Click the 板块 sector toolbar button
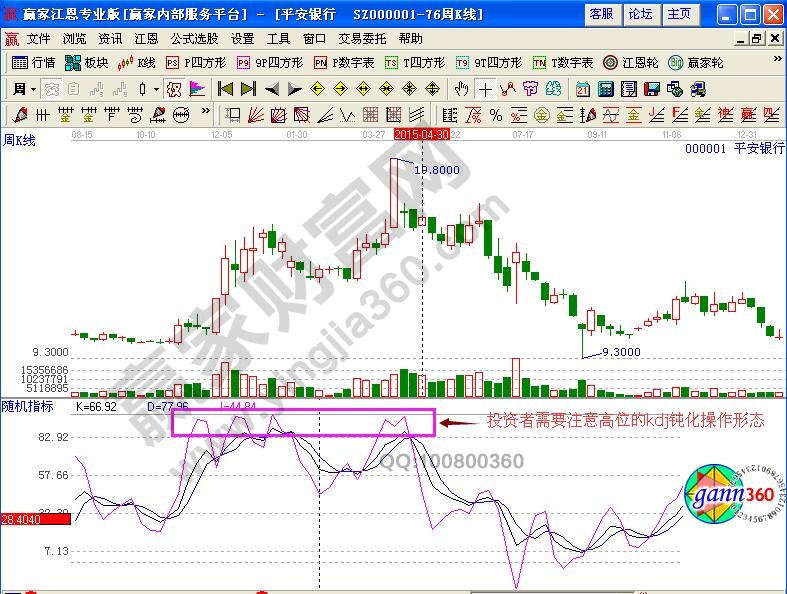The height and width of the screenshot is (594, 787). [x=87, y=62]
